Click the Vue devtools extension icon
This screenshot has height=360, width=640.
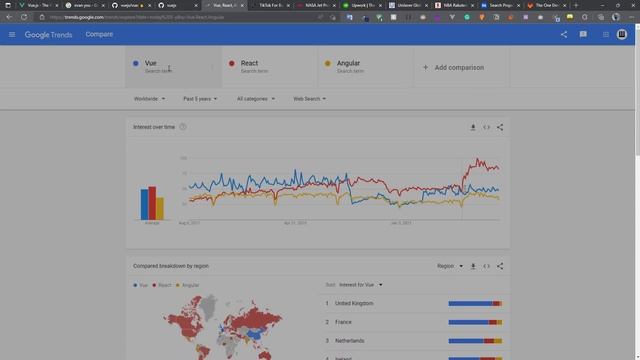coord(452,17)
